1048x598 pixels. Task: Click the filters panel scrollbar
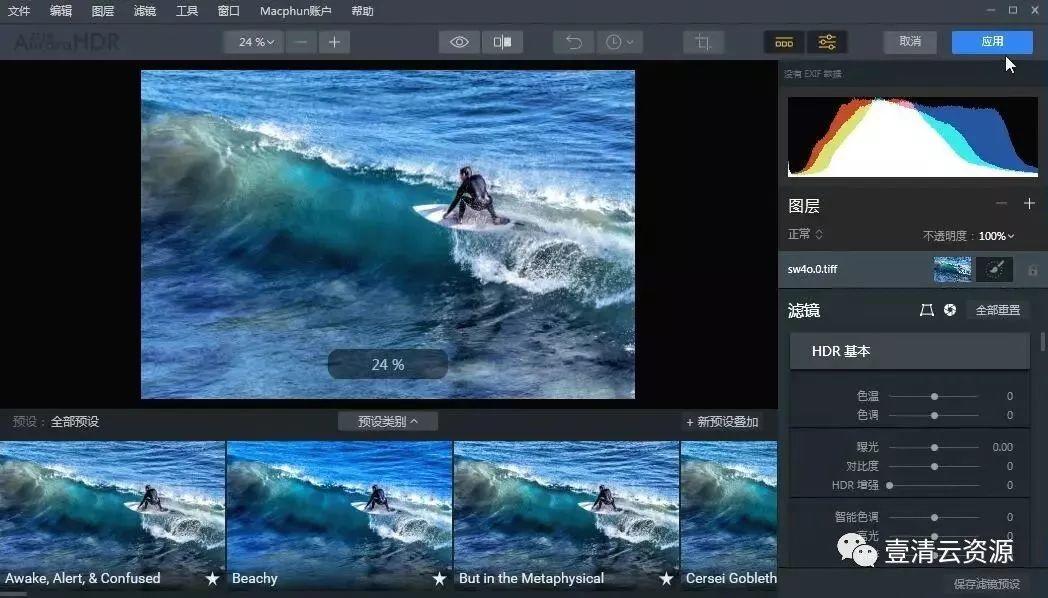[x=1043, y=341]
